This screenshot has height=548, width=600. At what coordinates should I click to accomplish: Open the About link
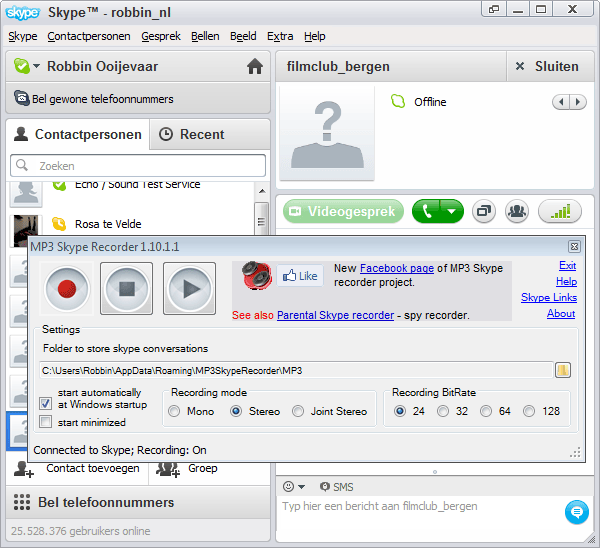[561, 313]
